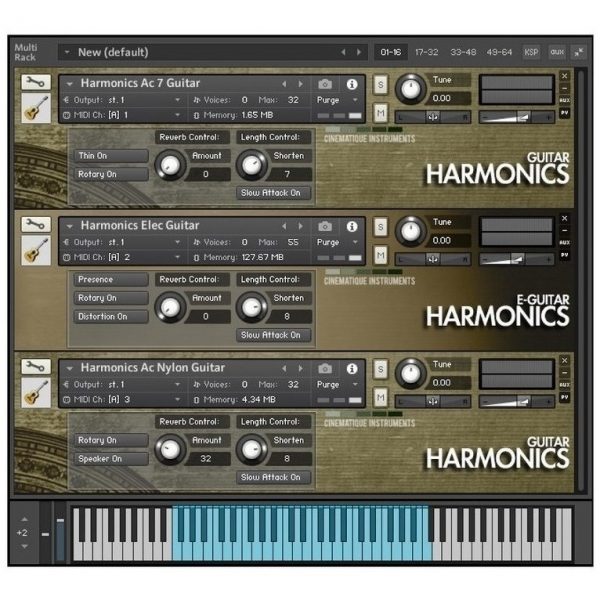Go to next instrument arrow on Ac 7 Guitar

coord(301,84)
